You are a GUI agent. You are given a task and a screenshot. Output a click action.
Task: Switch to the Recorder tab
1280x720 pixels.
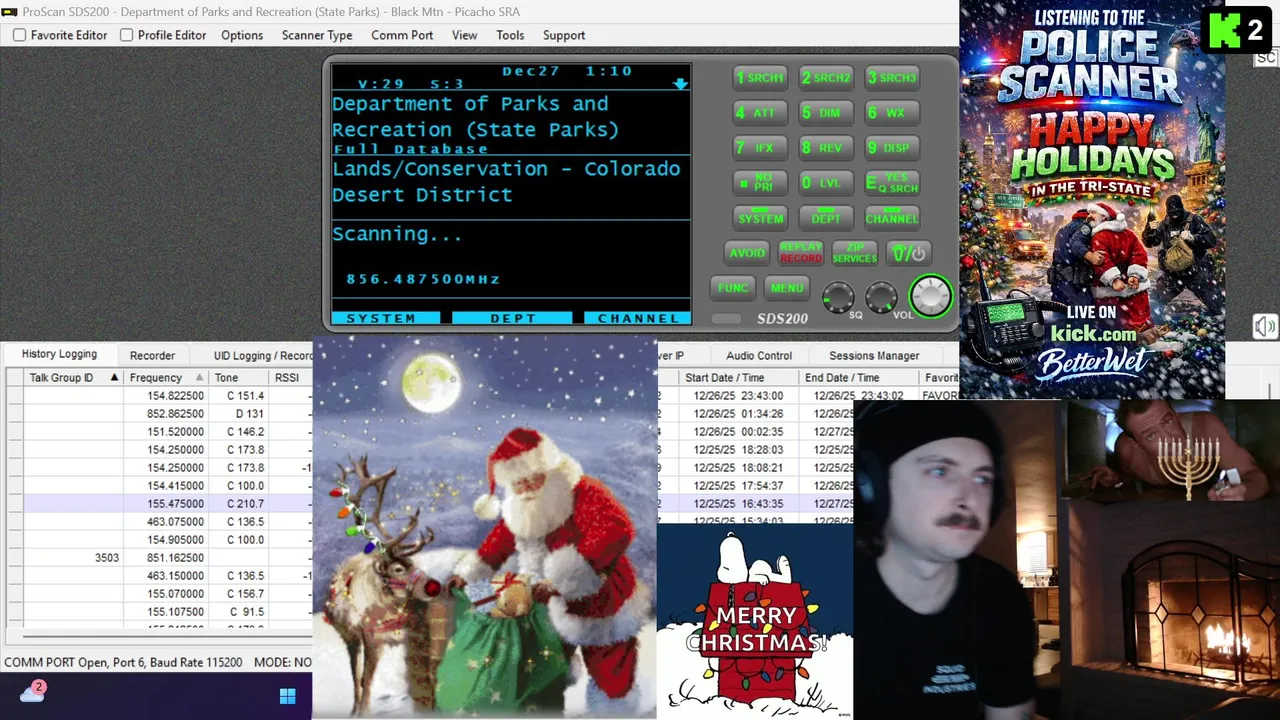(152, 356)
